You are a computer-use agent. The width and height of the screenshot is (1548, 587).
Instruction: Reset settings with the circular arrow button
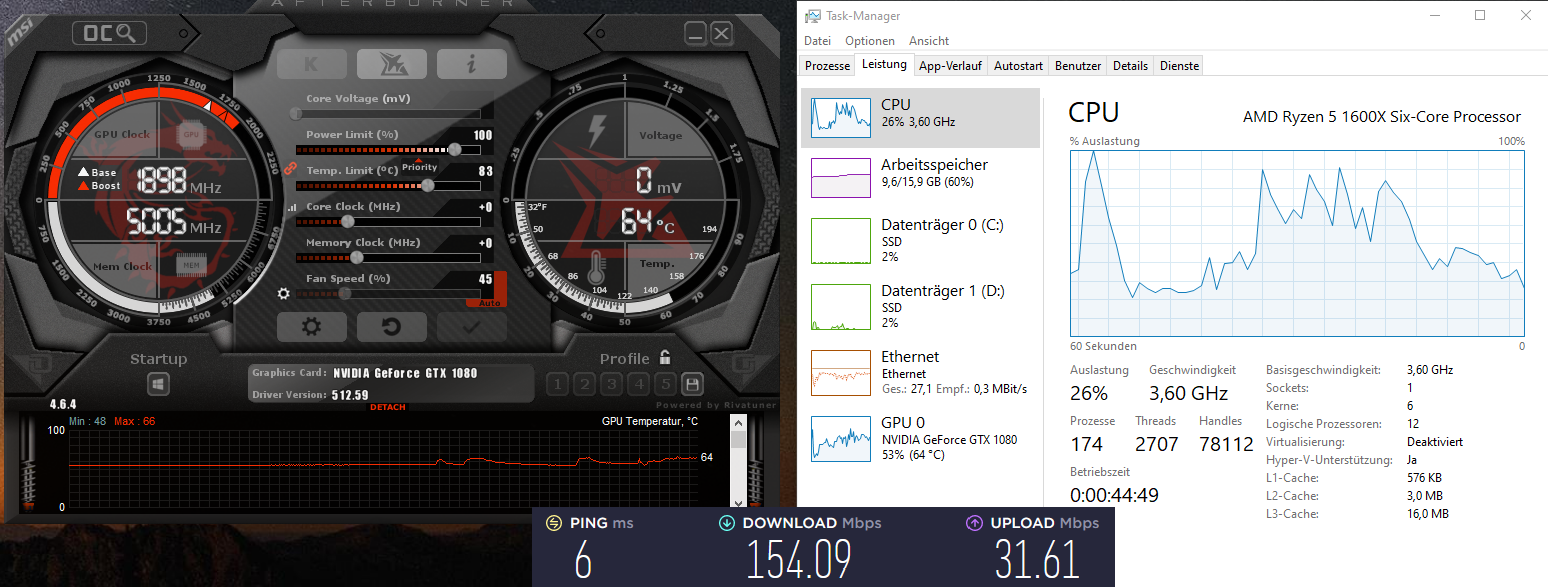pos(391,327)
